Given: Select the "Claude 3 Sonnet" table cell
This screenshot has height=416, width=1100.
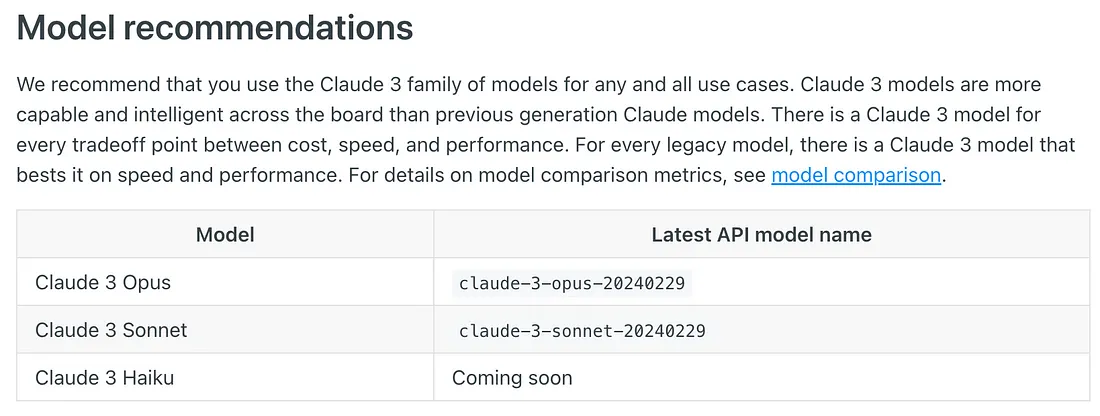Looking at the screenshot, I should coord(111,330).
